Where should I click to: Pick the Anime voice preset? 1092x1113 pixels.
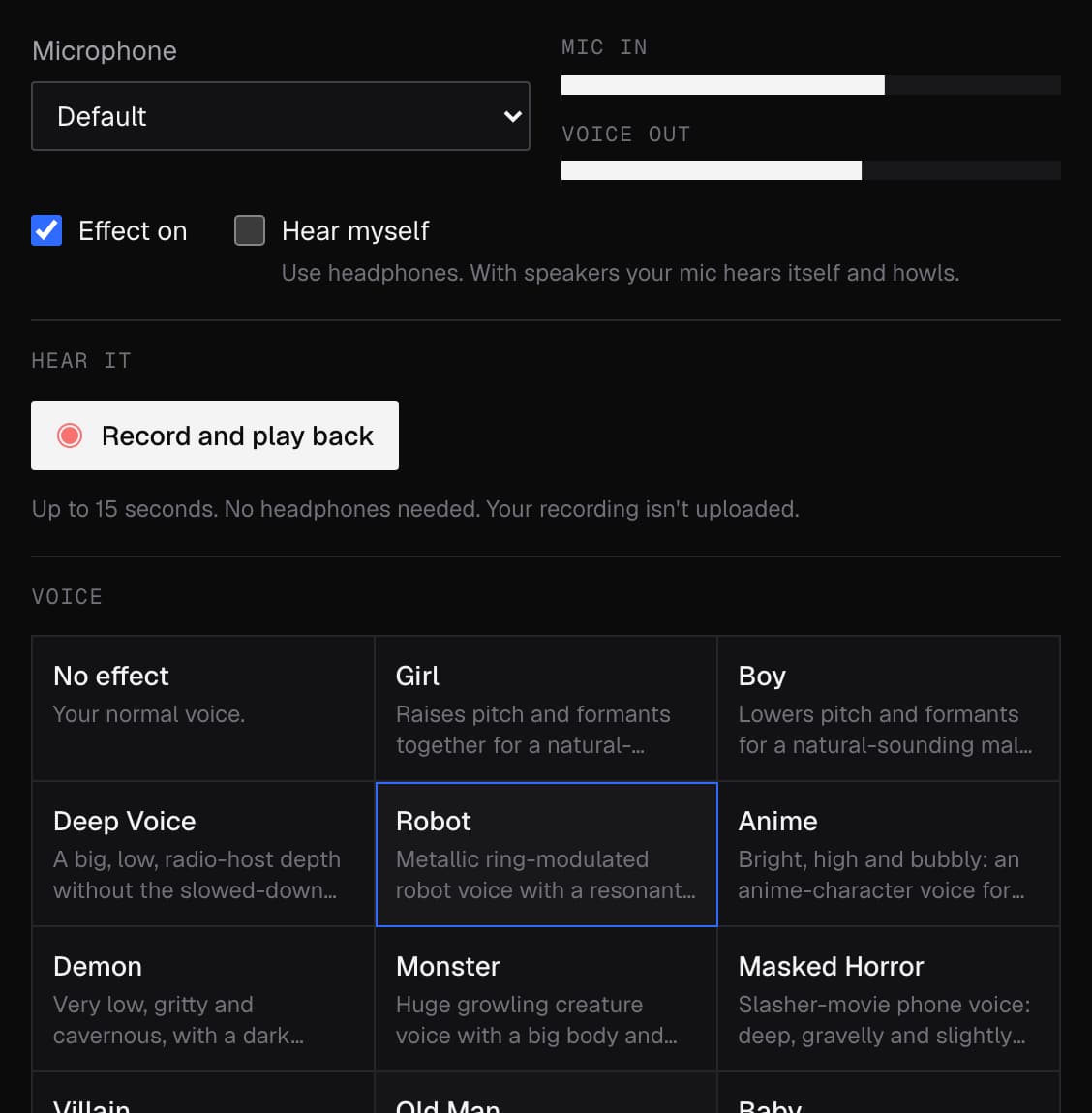(889, 854)
